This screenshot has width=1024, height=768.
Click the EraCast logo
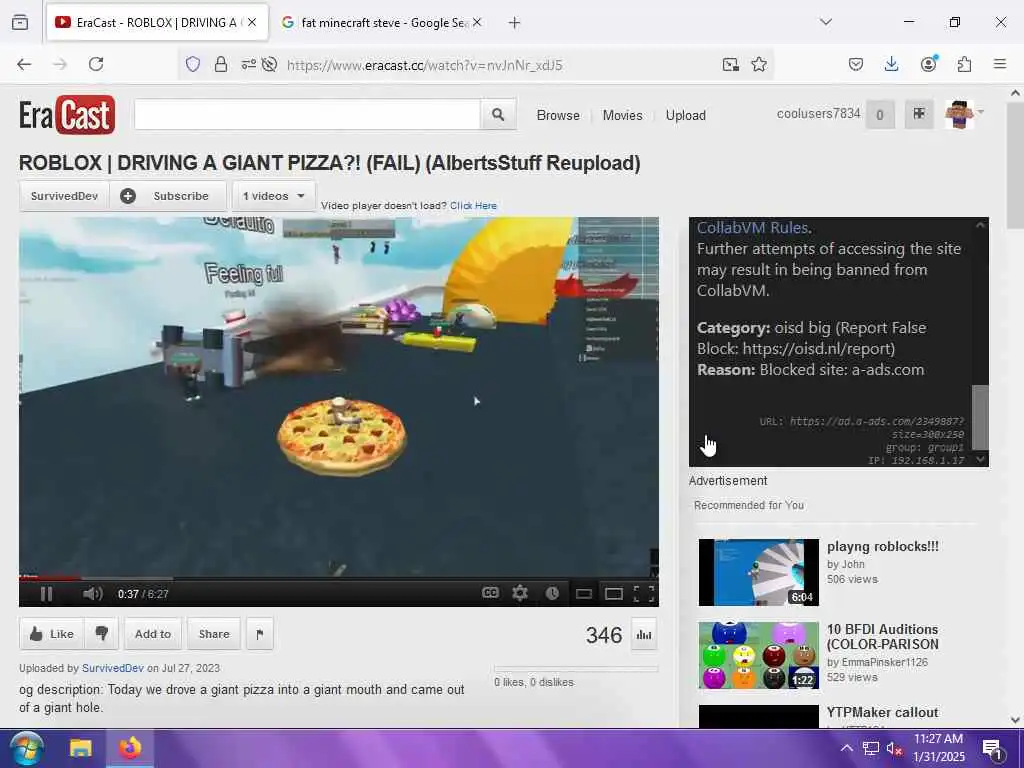tap(67, 115)
